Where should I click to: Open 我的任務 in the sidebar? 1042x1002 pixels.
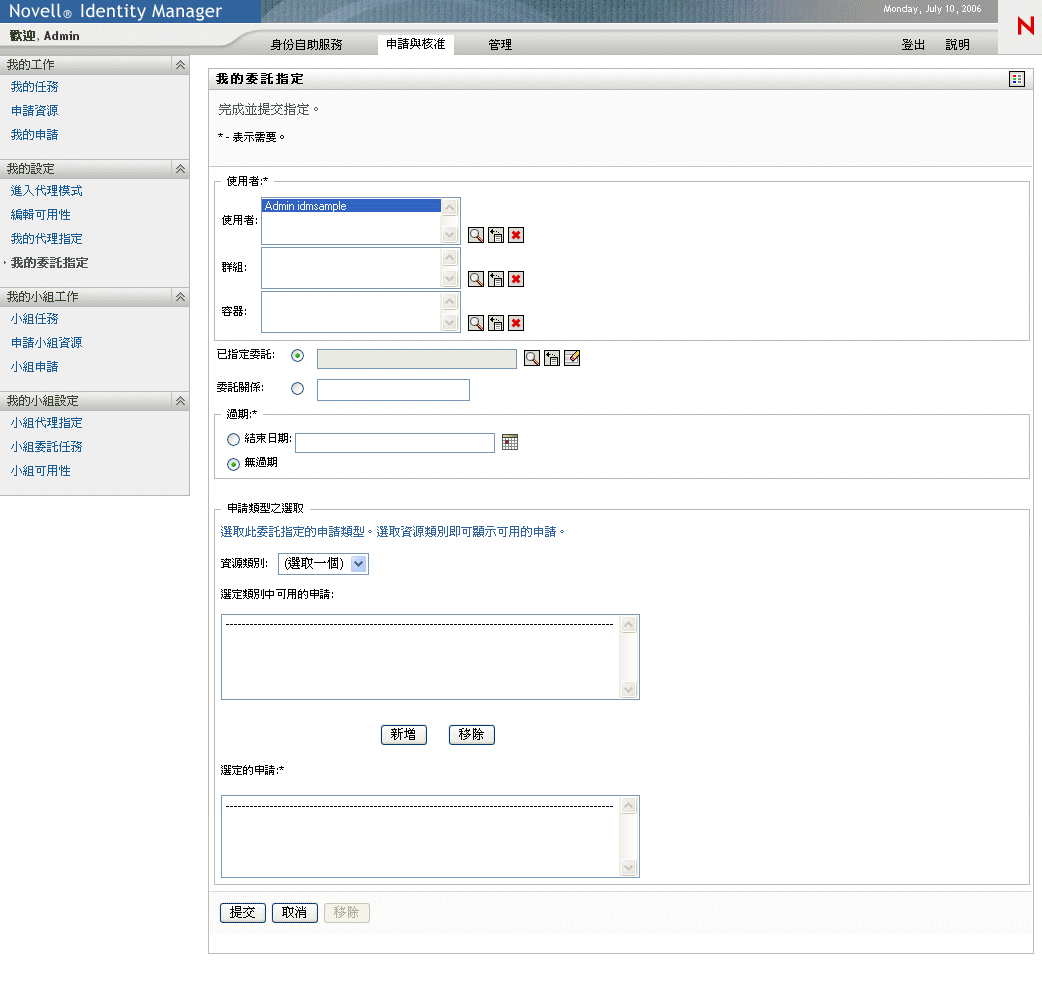pyautogui.click(x=35, y=87)
